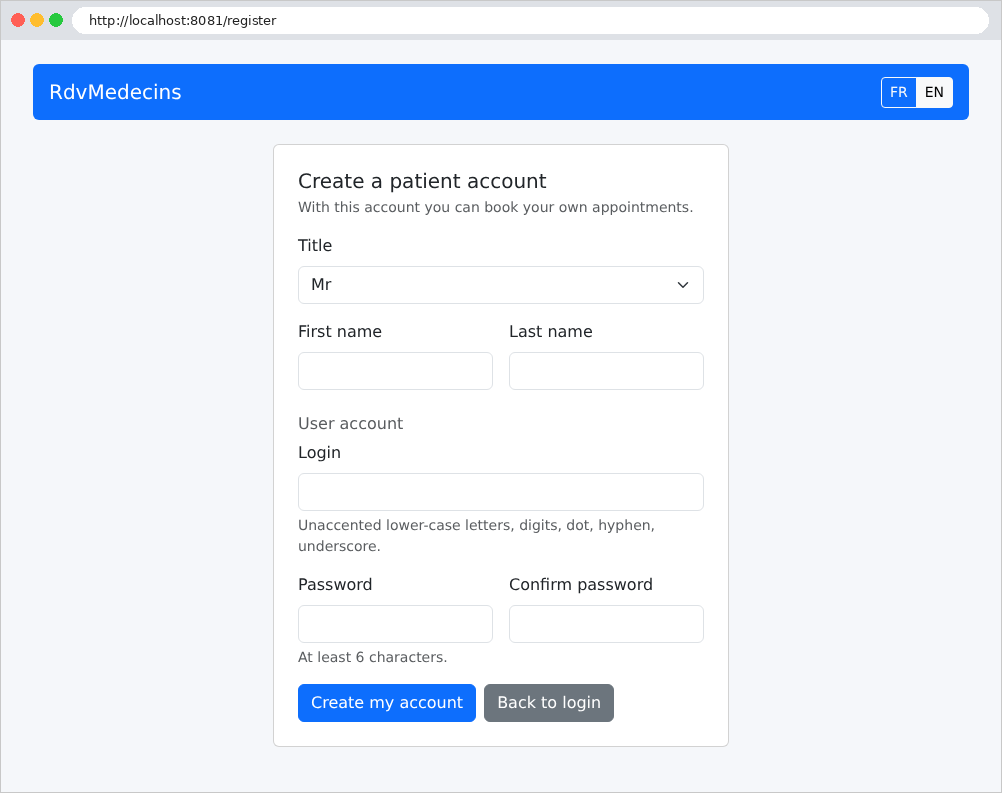Switch the language to FR
1002x793 pixels.
pyautogui.click(x=898, y=92)
